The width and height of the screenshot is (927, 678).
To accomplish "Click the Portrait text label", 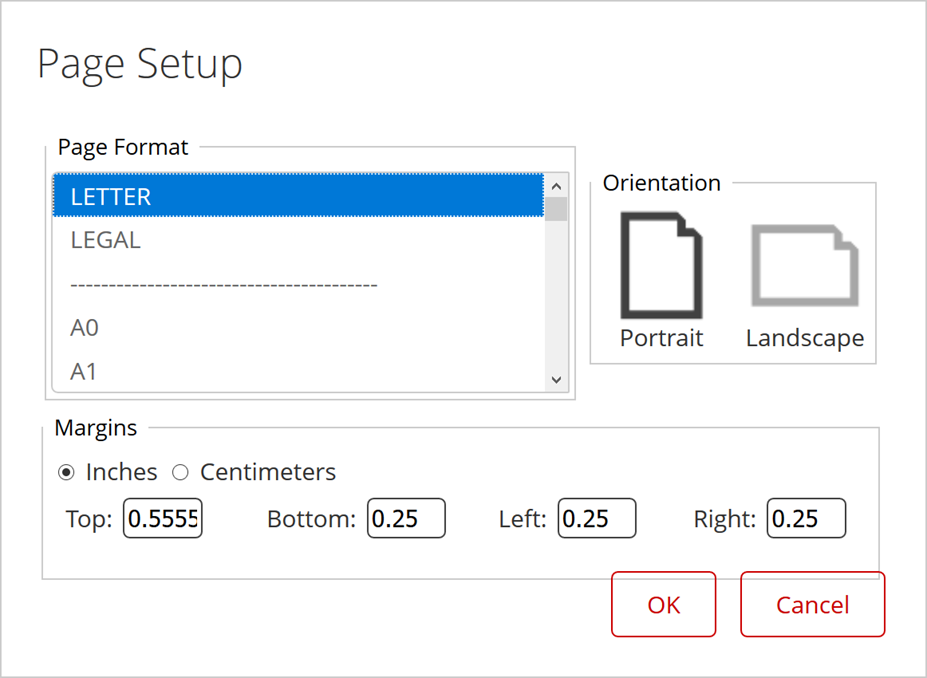I will click(661, 338).
